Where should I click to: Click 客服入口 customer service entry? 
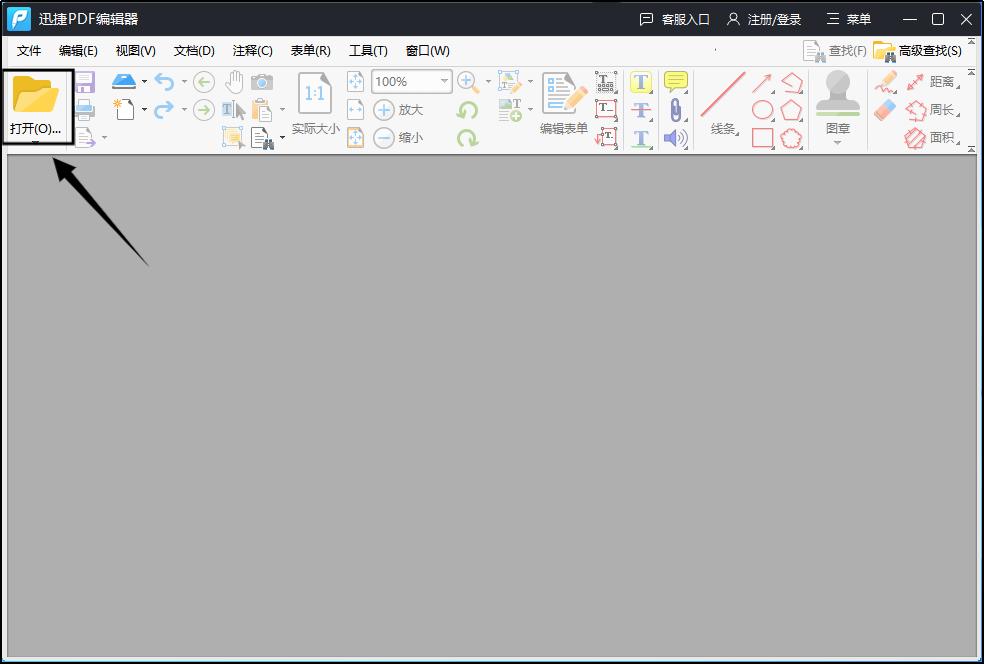(684, 18)
